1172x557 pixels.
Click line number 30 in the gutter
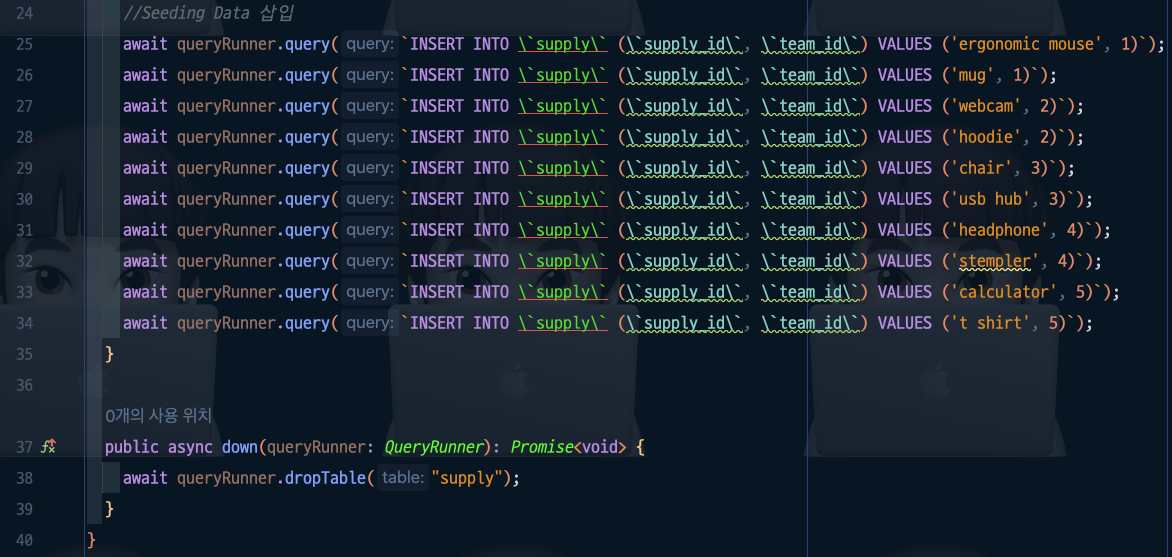(x=24, y=200)
